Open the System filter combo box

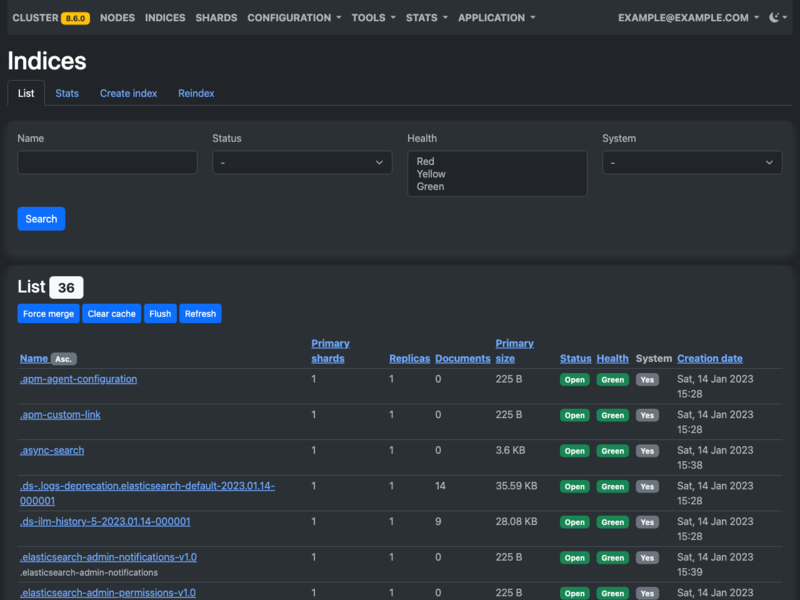(692, 162)
